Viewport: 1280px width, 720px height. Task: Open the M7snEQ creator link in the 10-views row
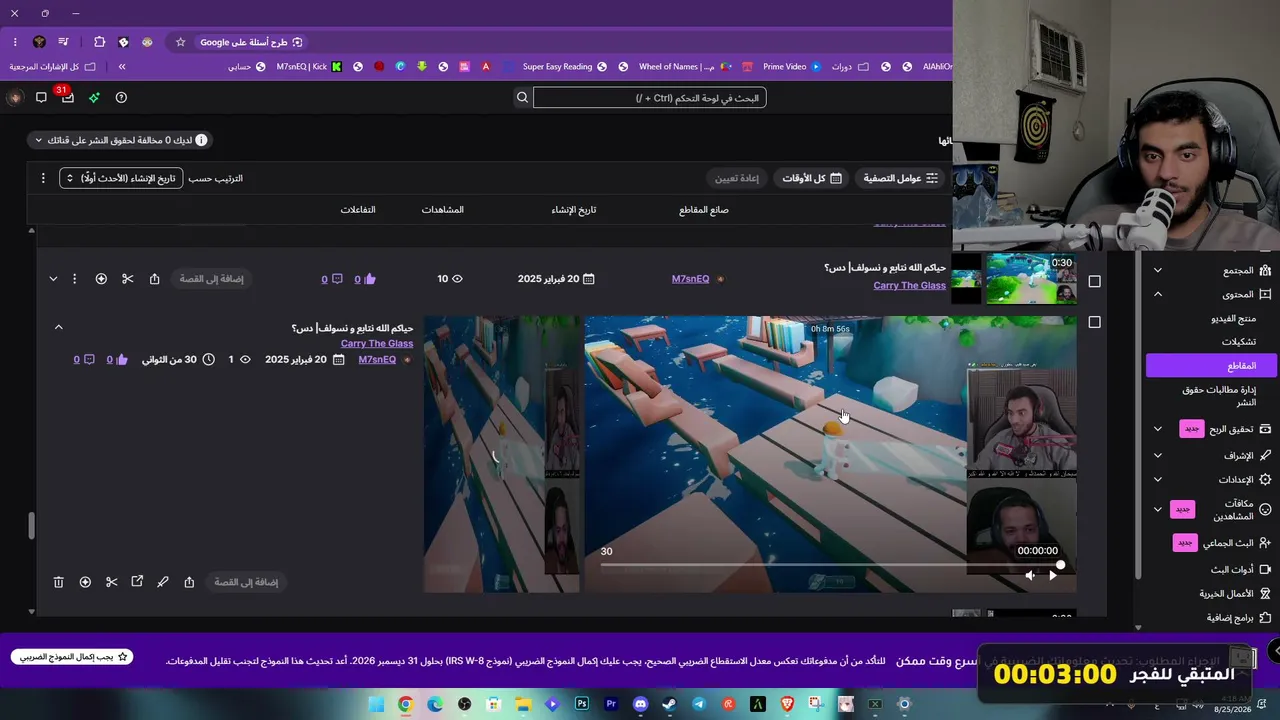pyautogui.click(x=690, y=279)
